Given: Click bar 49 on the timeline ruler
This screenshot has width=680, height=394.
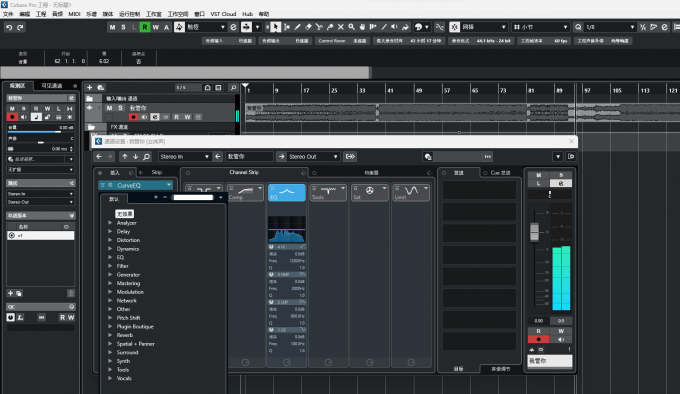Looking at the screenshot, I should pos(419,90).
